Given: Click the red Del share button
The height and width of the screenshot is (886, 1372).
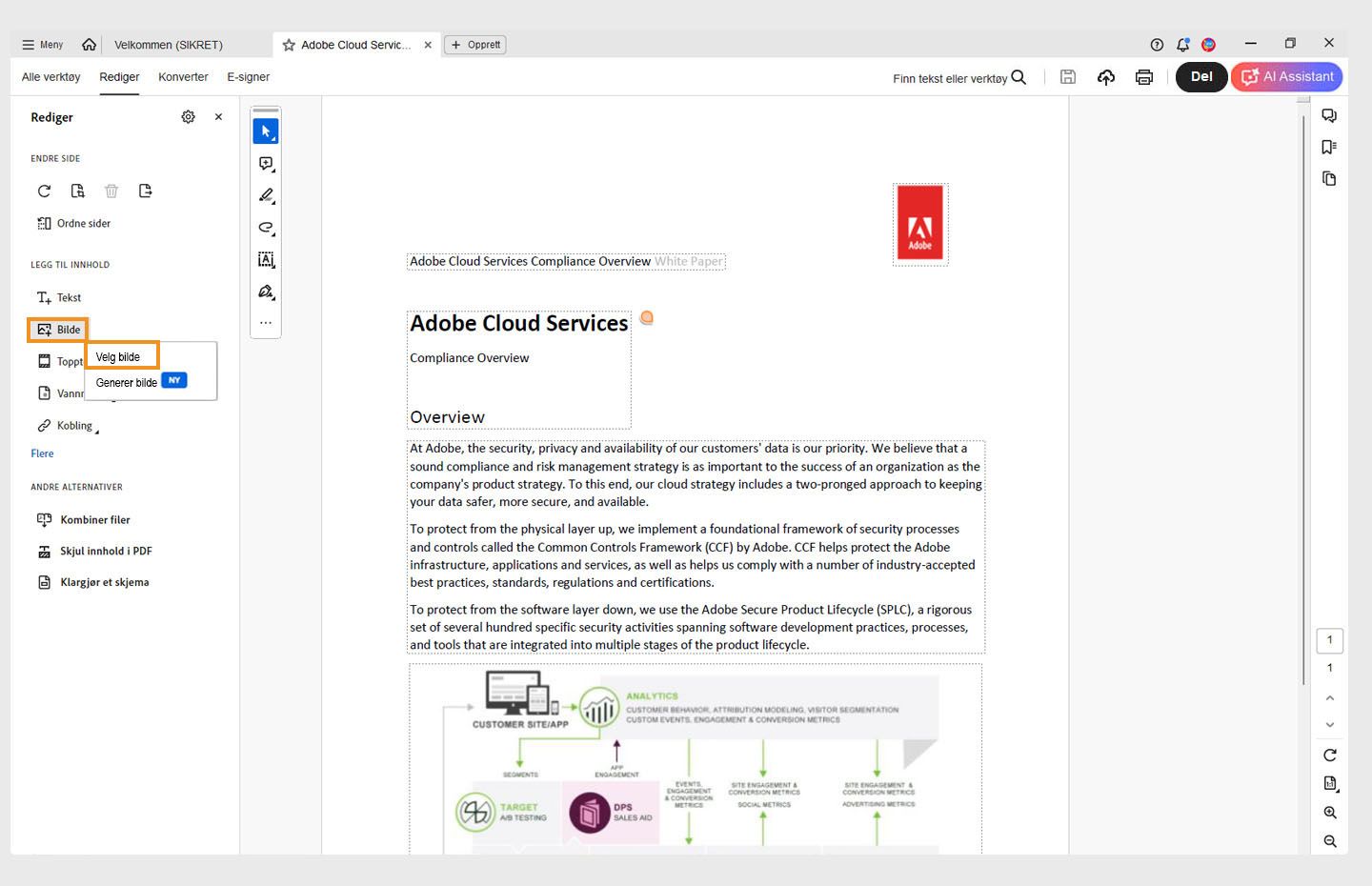Looking at the screenshot, I should tap(1200, 77).
